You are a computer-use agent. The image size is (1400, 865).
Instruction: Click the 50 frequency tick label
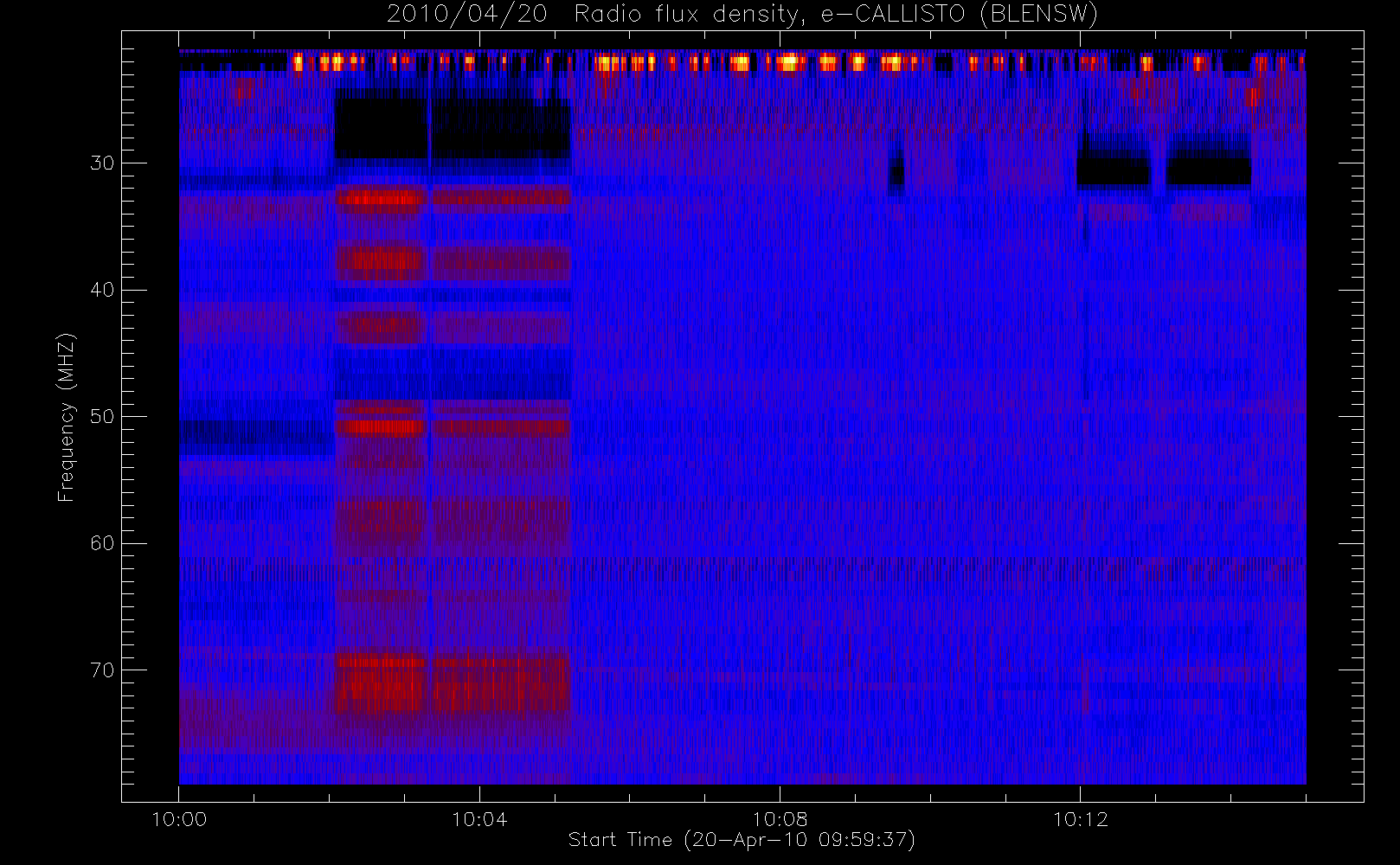point(102,417)
